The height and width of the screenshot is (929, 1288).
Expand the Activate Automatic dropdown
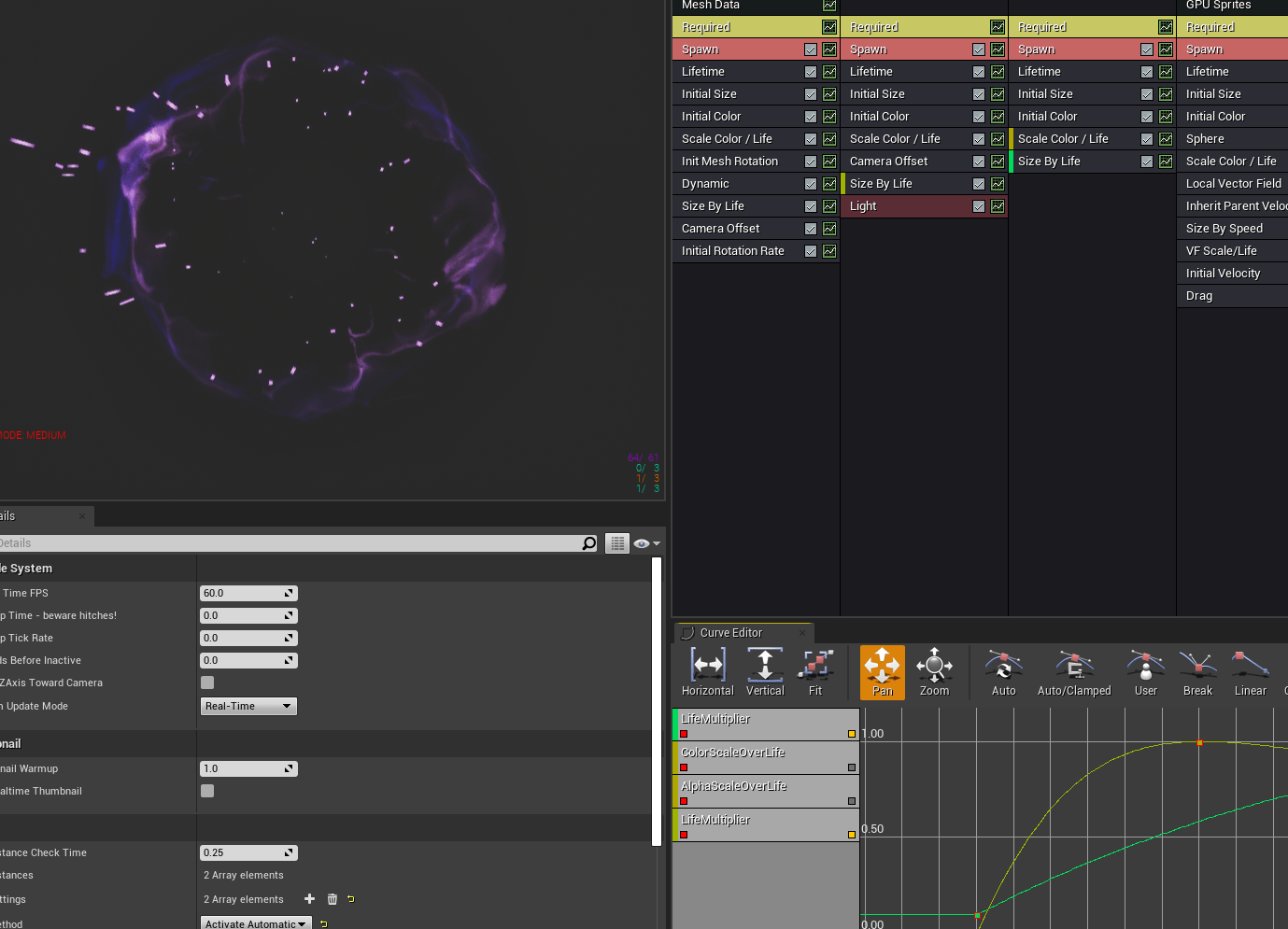pyautogui.click(x=255, y=923)
